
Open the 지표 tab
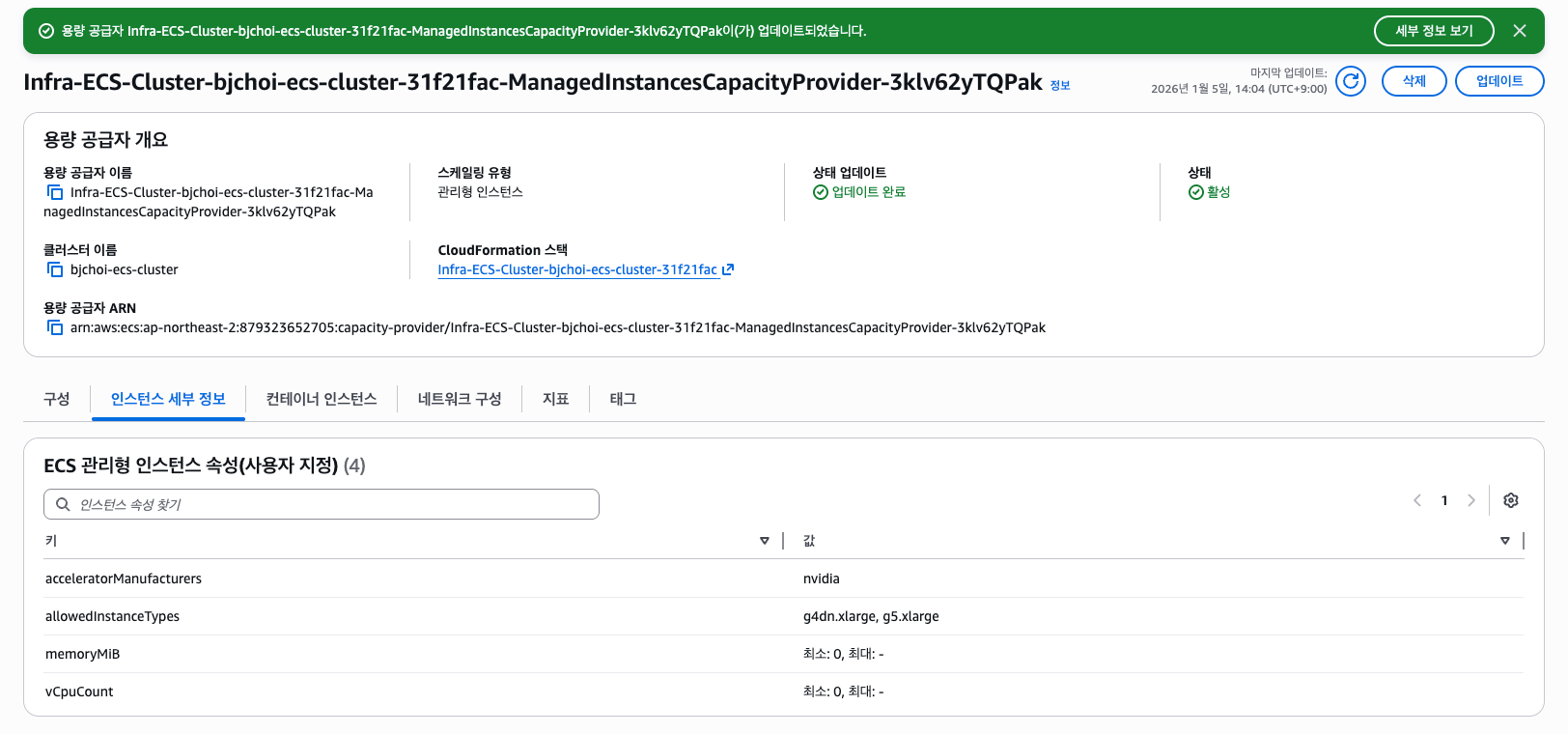click(556, 399)
